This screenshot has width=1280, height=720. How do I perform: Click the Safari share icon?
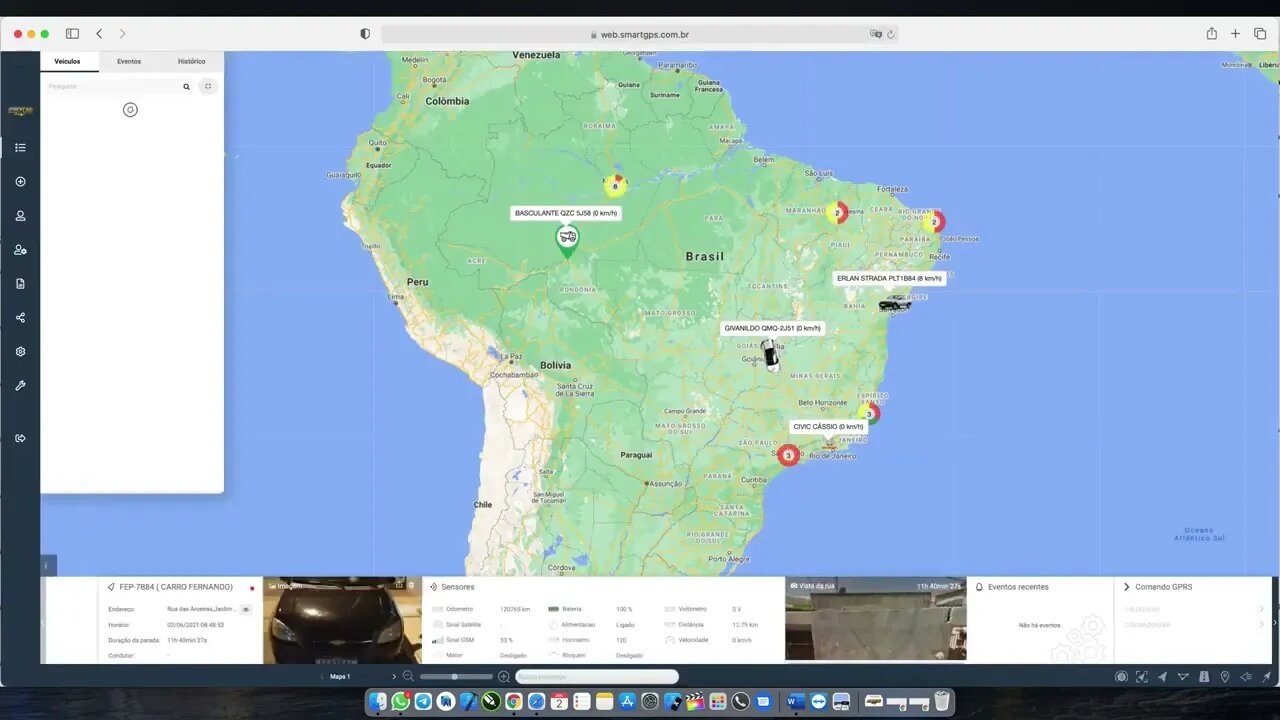coord(1211,34)
